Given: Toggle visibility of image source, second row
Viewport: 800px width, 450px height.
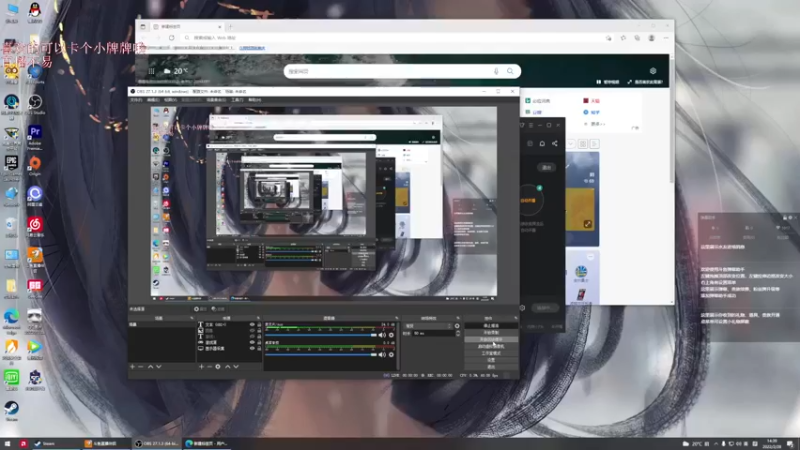Looking at the screenshot, I should (x=252, y=331).
